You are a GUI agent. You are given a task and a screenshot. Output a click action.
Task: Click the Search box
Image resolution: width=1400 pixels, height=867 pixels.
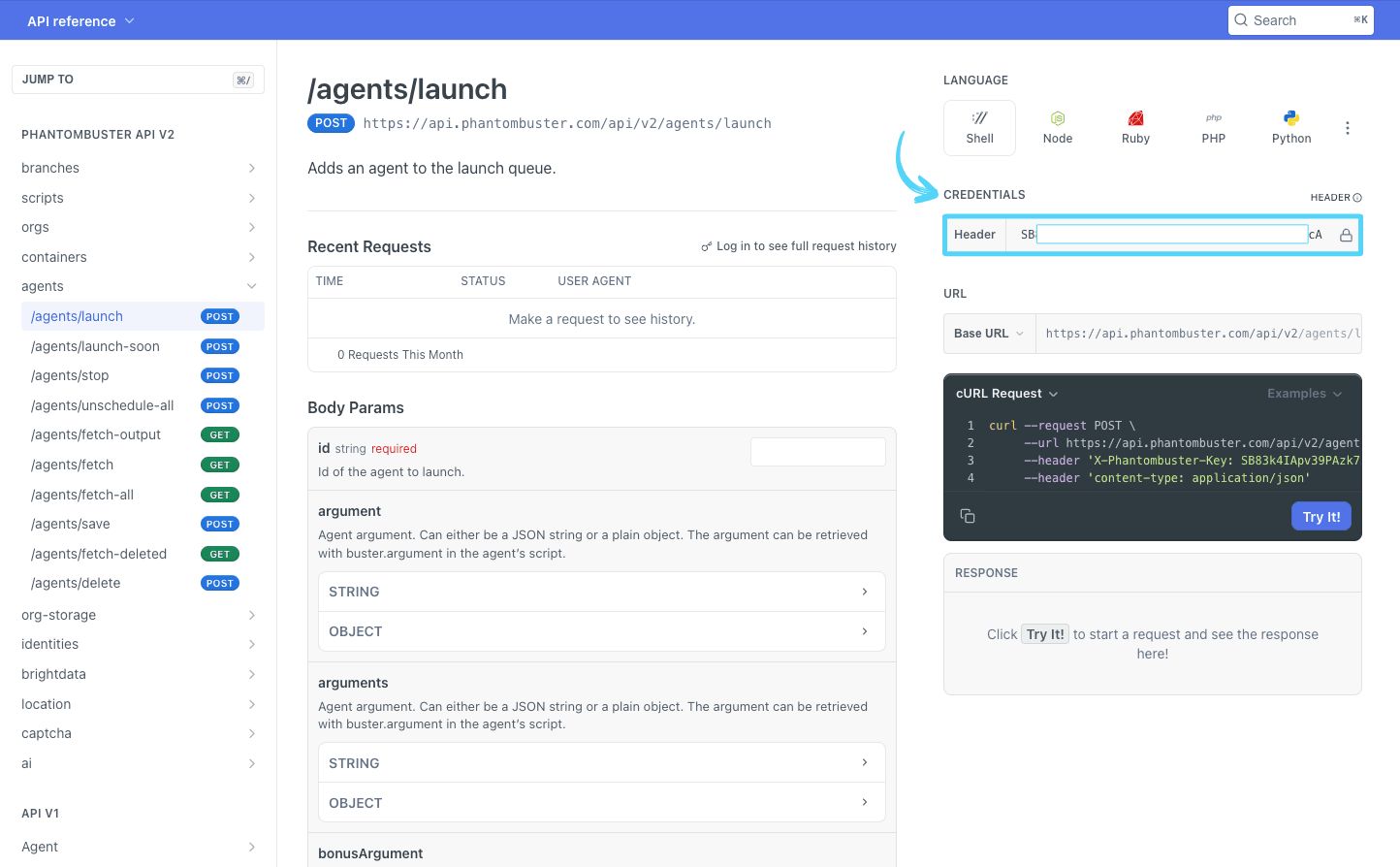point(1301,20)
